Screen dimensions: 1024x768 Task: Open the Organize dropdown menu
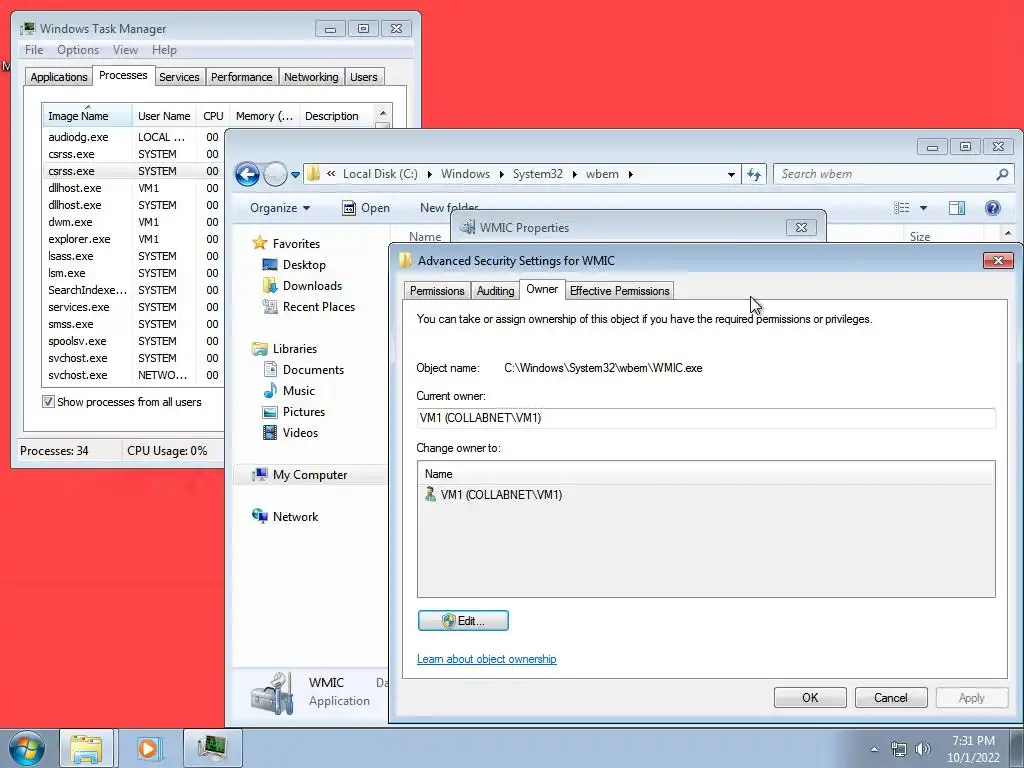coord(280,208)
